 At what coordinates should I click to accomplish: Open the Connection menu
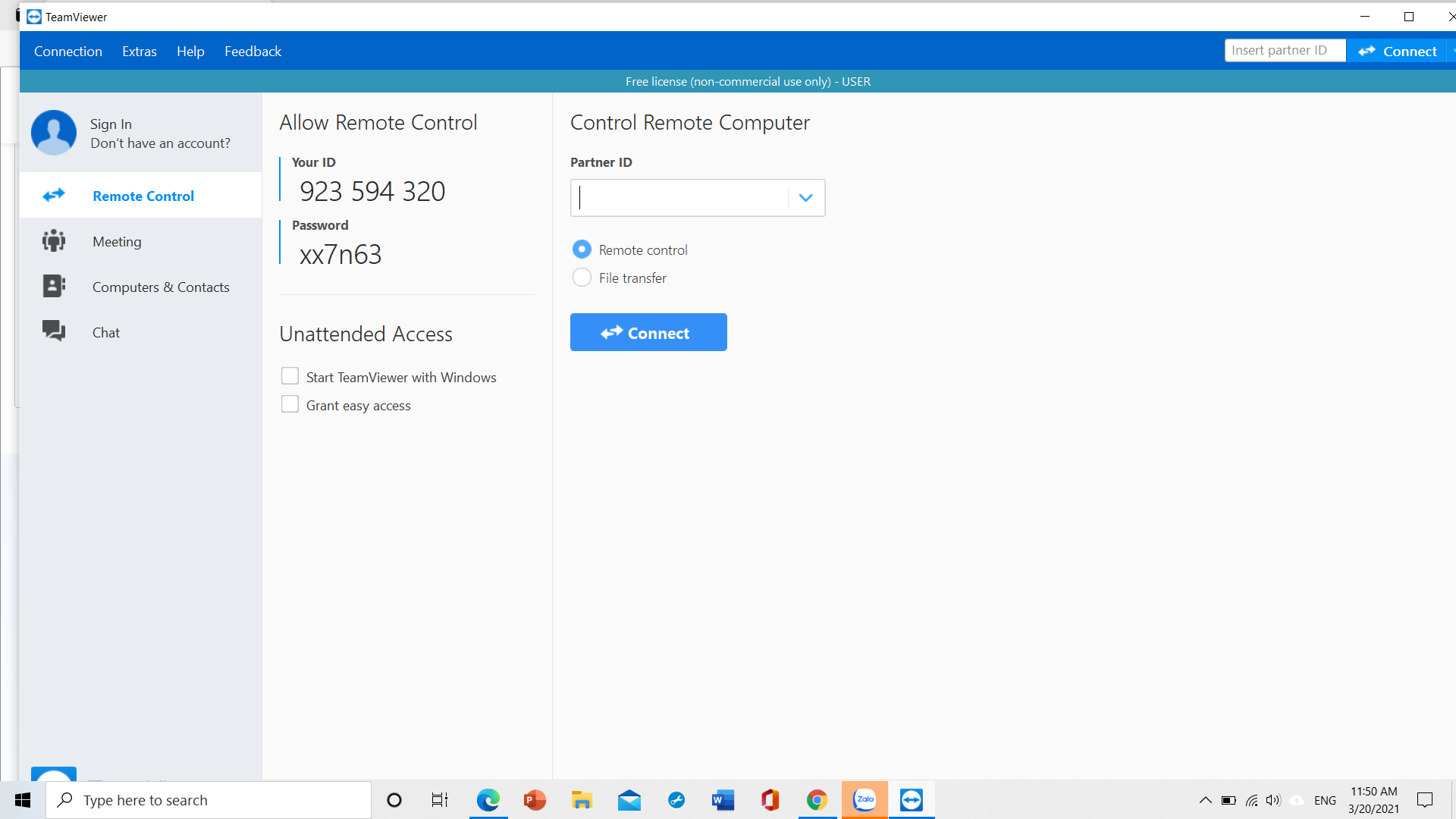coord(68,51)
